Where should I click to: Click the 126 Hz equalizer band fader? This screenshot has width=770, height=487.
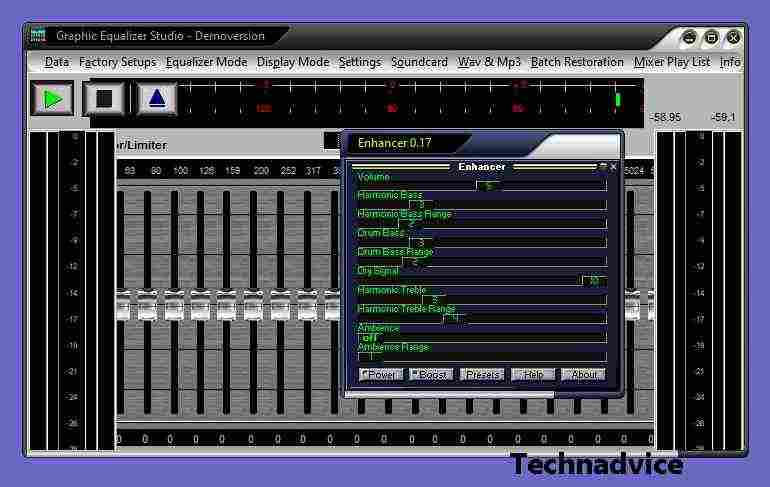point(200,307)
